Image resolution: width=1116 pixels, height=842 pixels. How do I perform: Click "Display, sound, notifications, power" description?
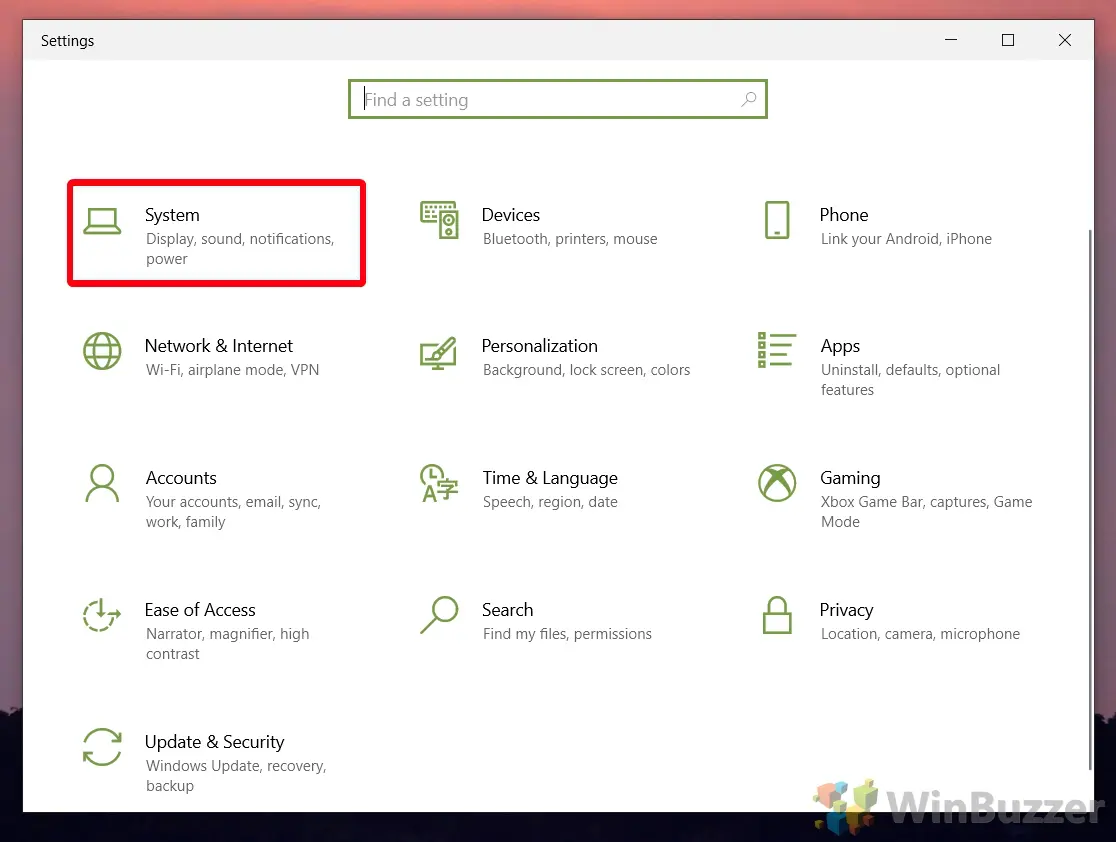click(x=240, y=249)
